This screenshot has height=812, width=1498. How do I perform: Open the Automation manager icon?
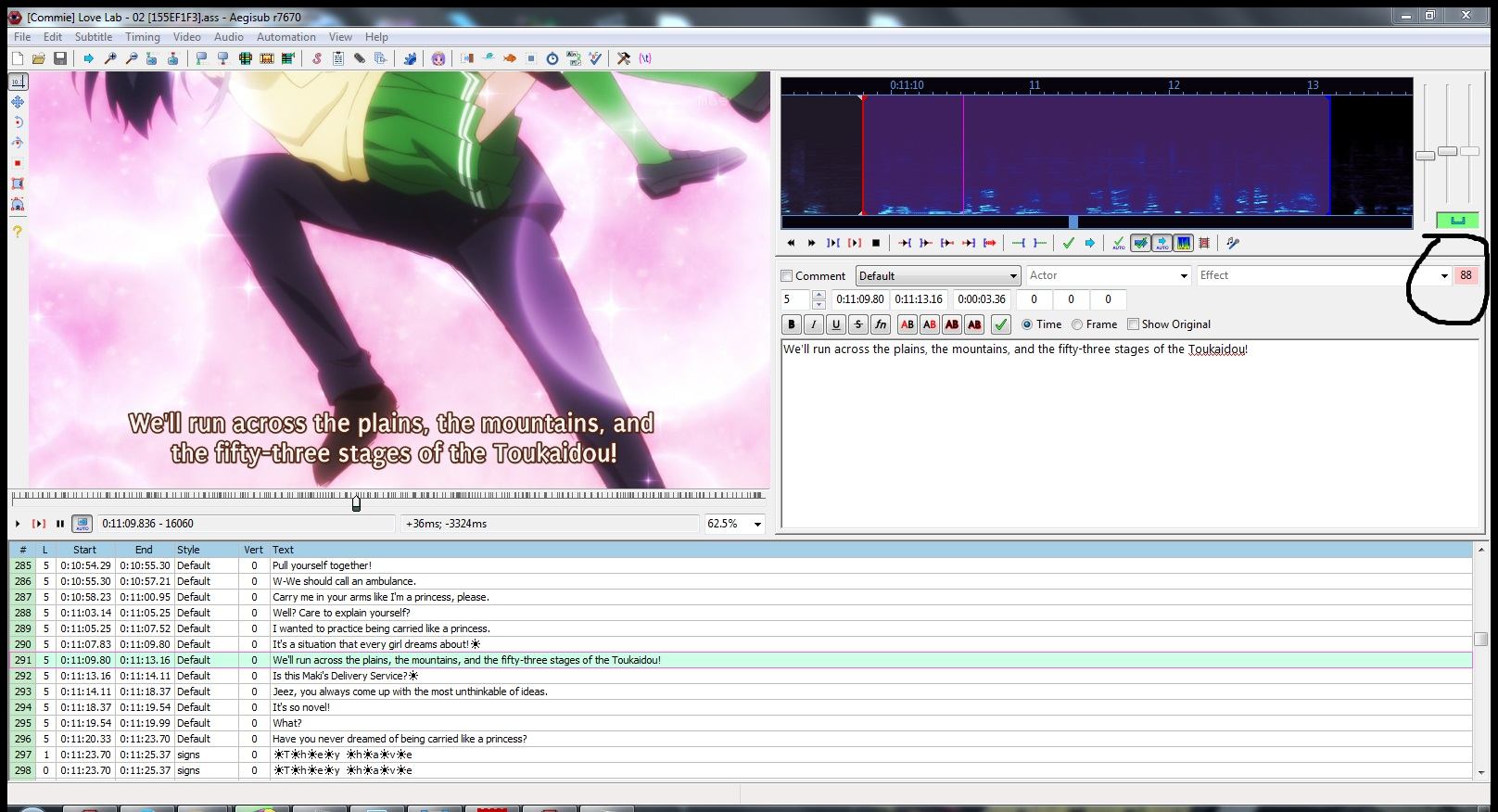[410, 58]
